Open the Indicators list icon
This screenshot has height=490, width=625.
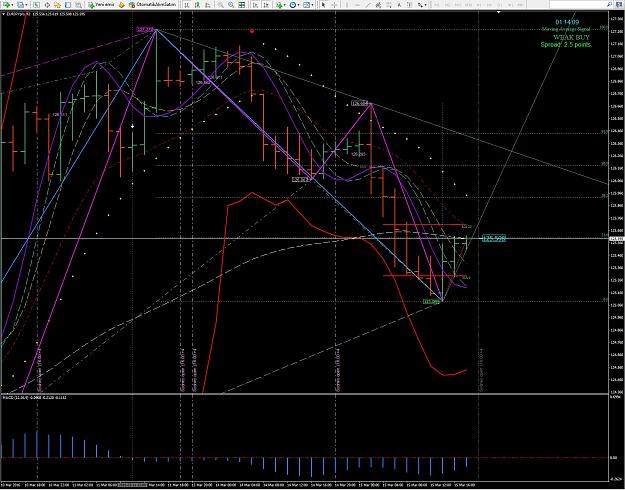click(x=280, y=5)
